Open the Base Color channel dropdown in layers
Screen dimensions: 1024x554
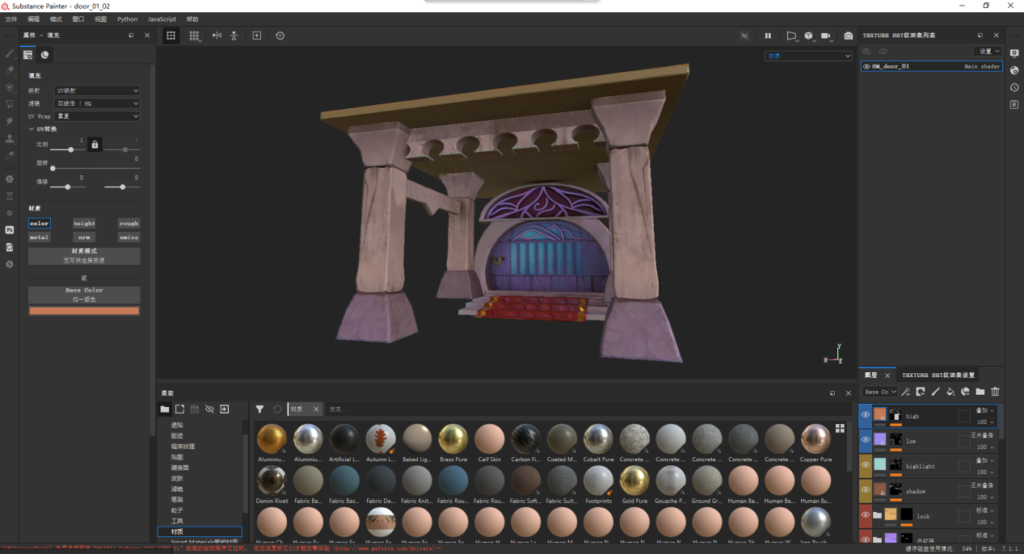click(879, 392)
